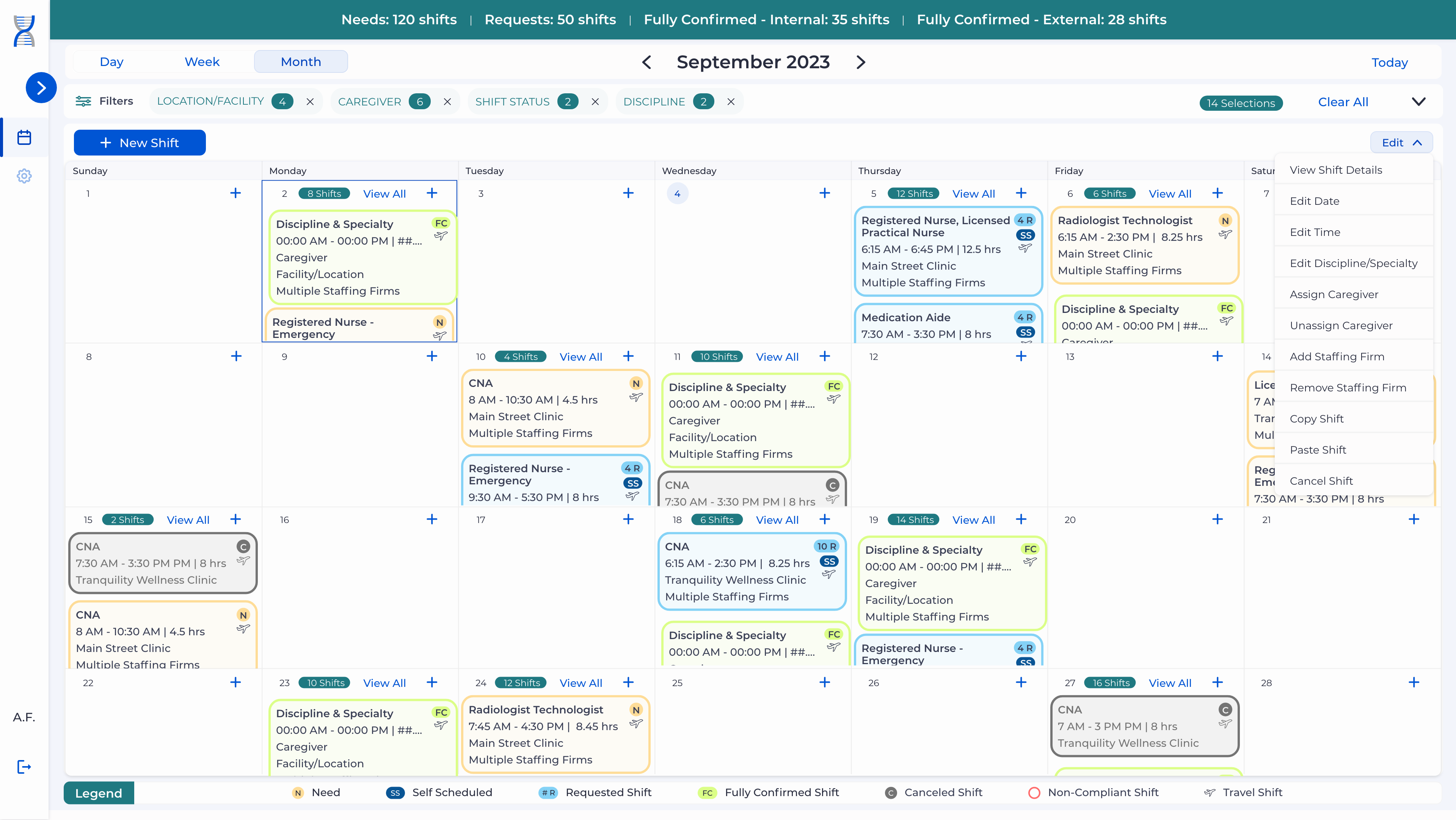Click the DNA helix app logo
This screenshot has height=820, width=1456.
(x=24, y=31)
